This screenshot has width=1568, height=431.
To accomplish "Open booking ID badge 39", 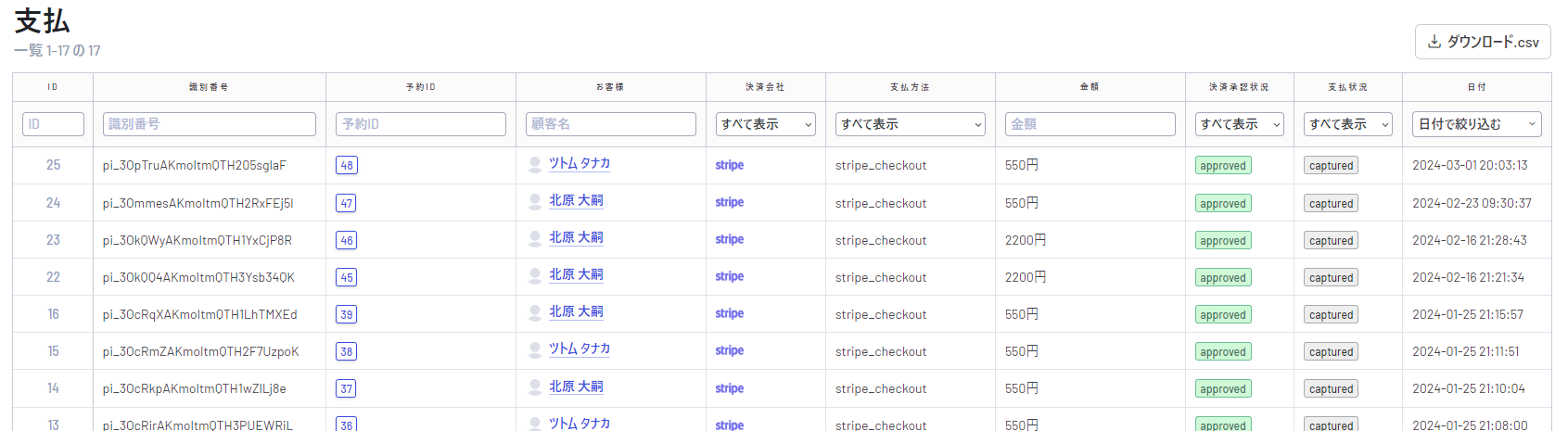I will tap(347, 314).
